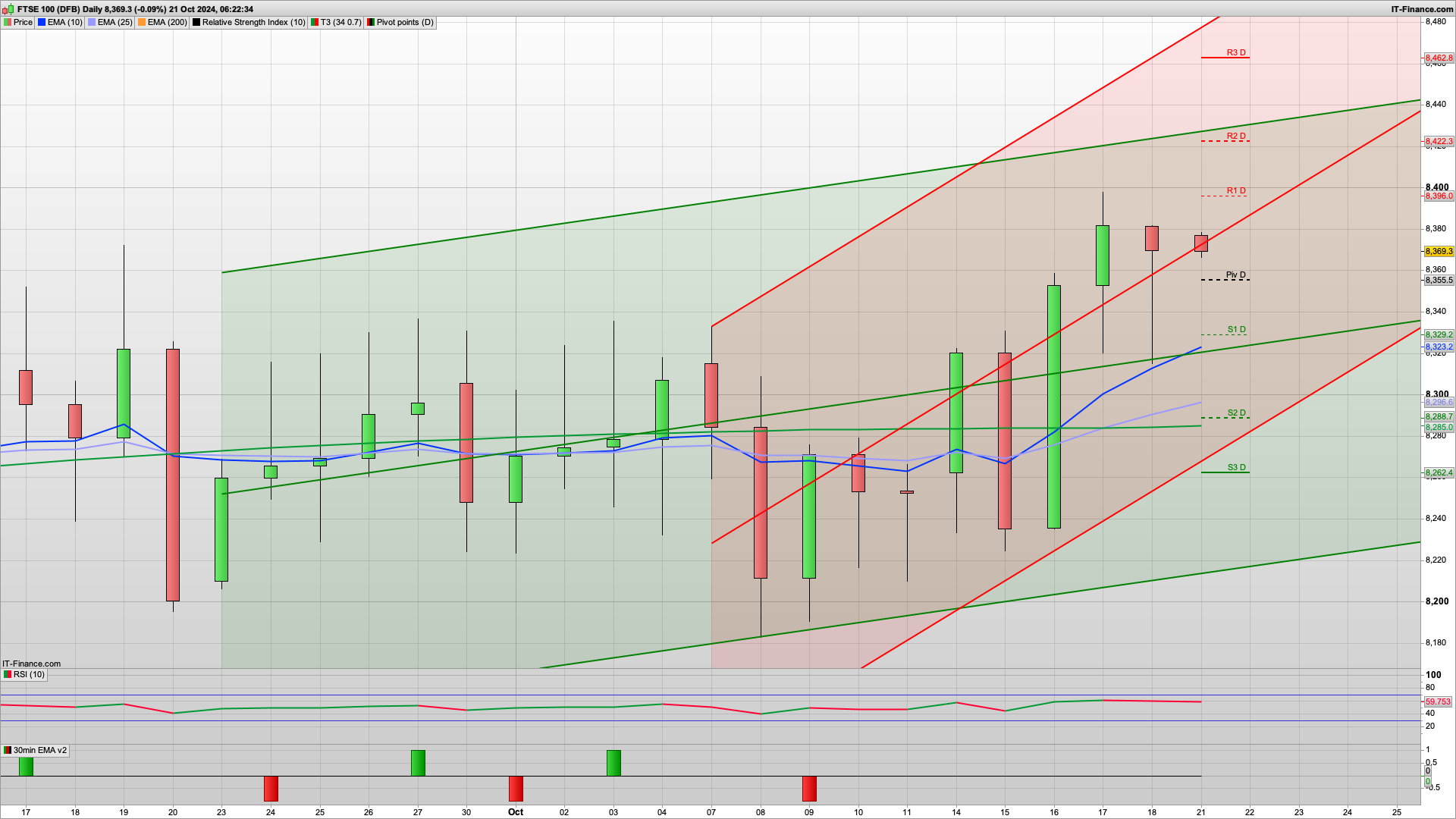Open the Relative Strength Index (10) legend entry

tap(254, 23)
